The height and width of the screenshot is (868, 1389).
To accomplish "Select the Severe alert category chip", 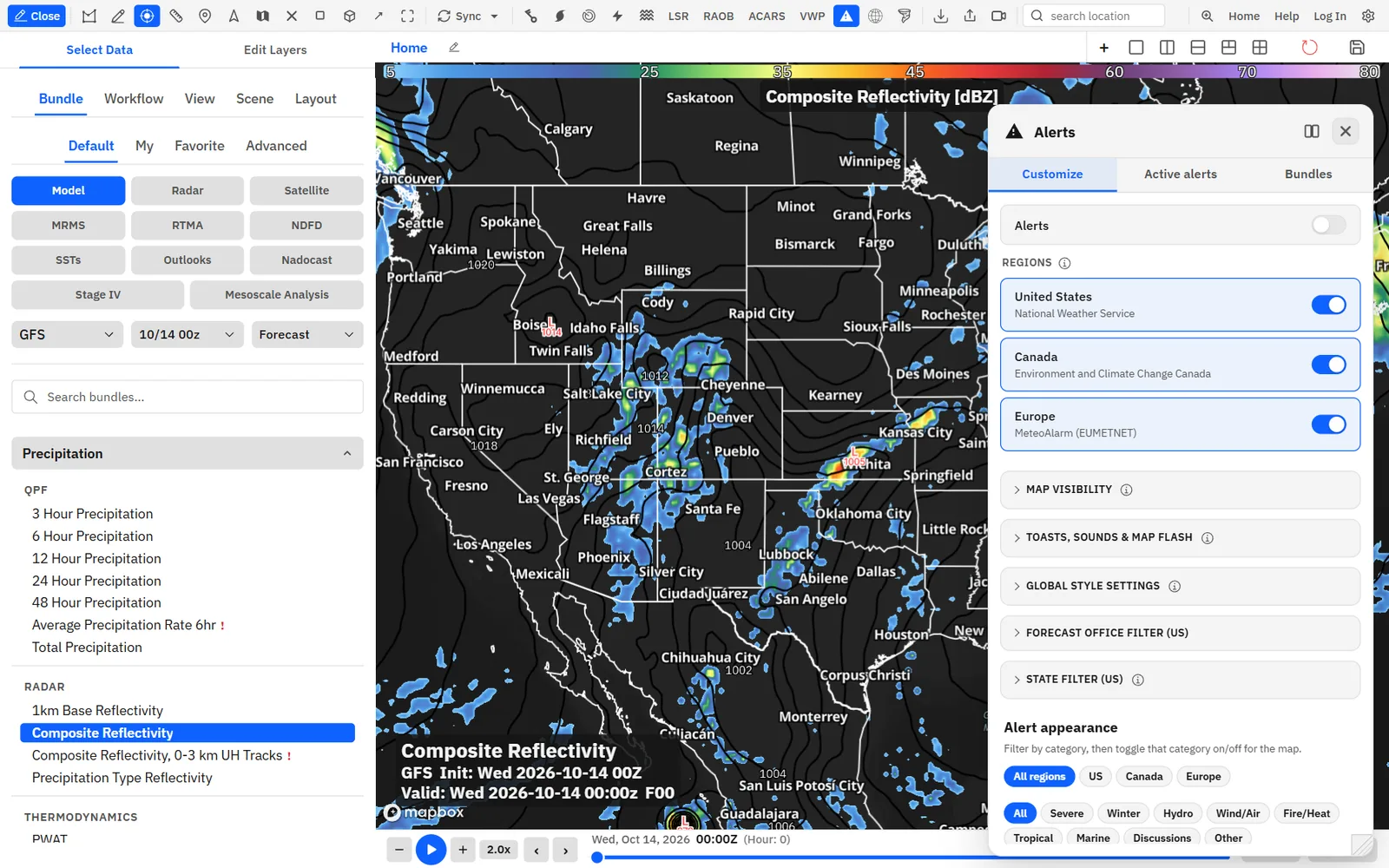I will point(1066,813).
